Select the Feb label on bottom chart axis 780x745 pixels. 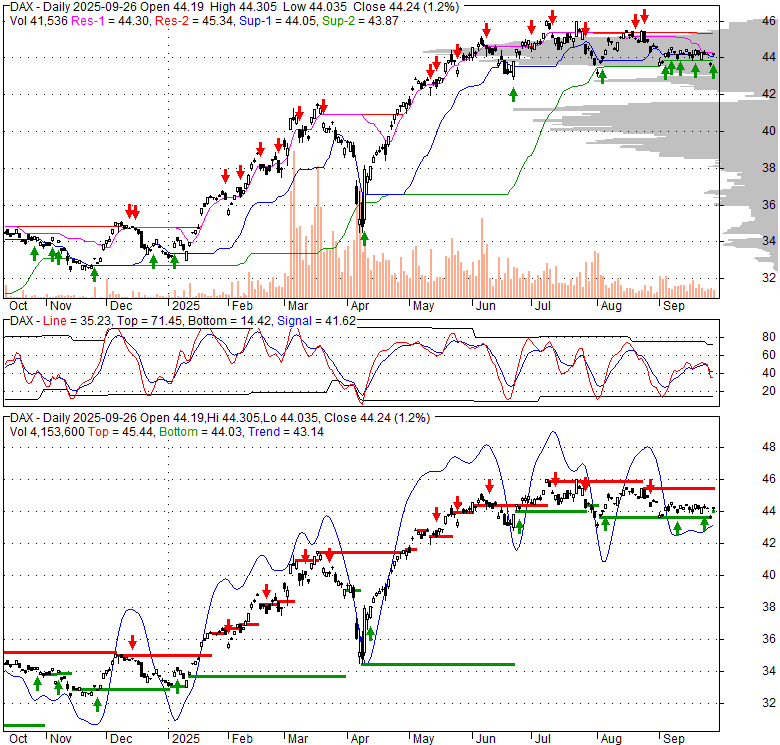tap(242, 739)
